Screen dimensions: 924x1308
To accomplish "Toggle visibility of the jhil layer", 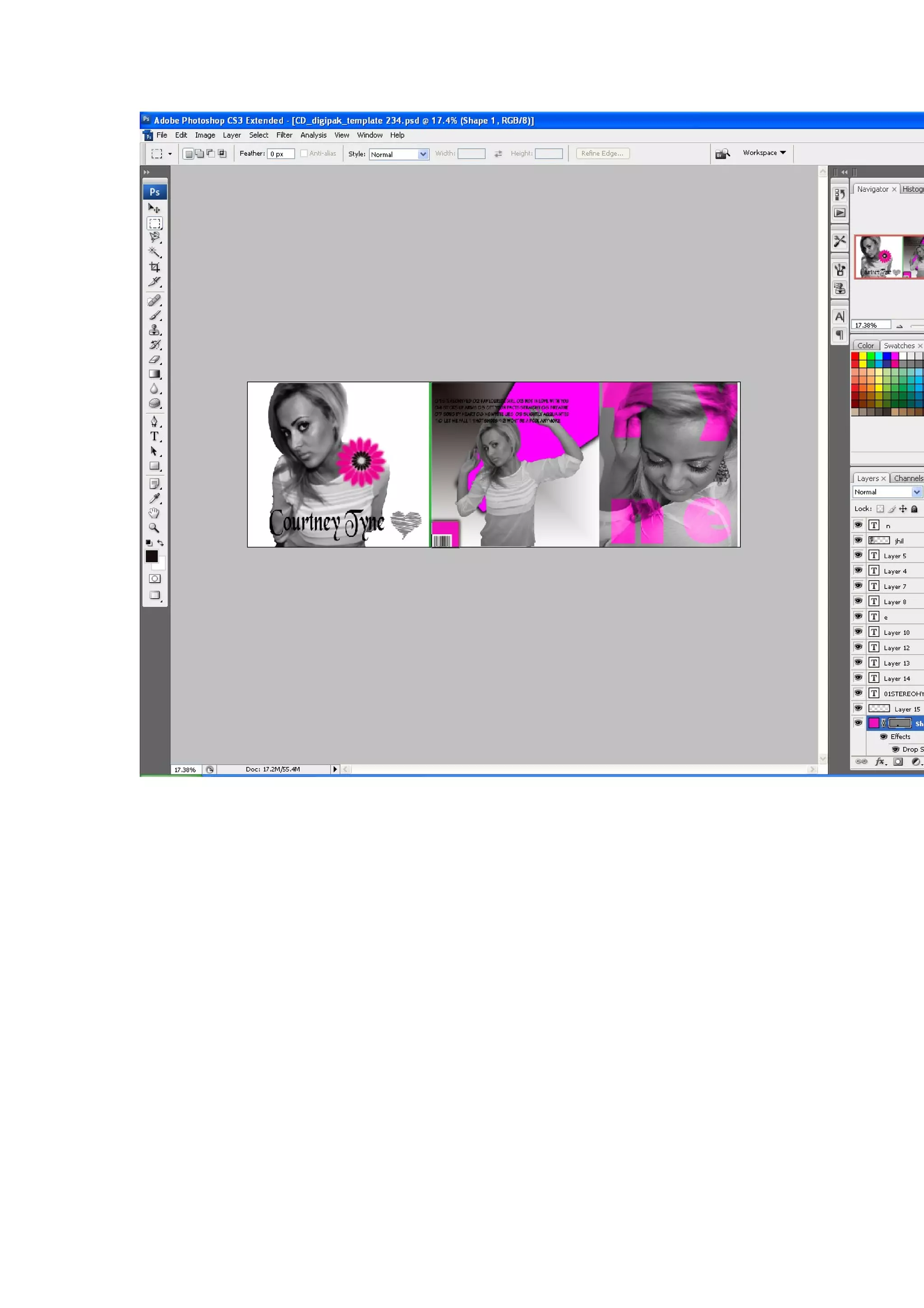I will click(x=858, y=540).
